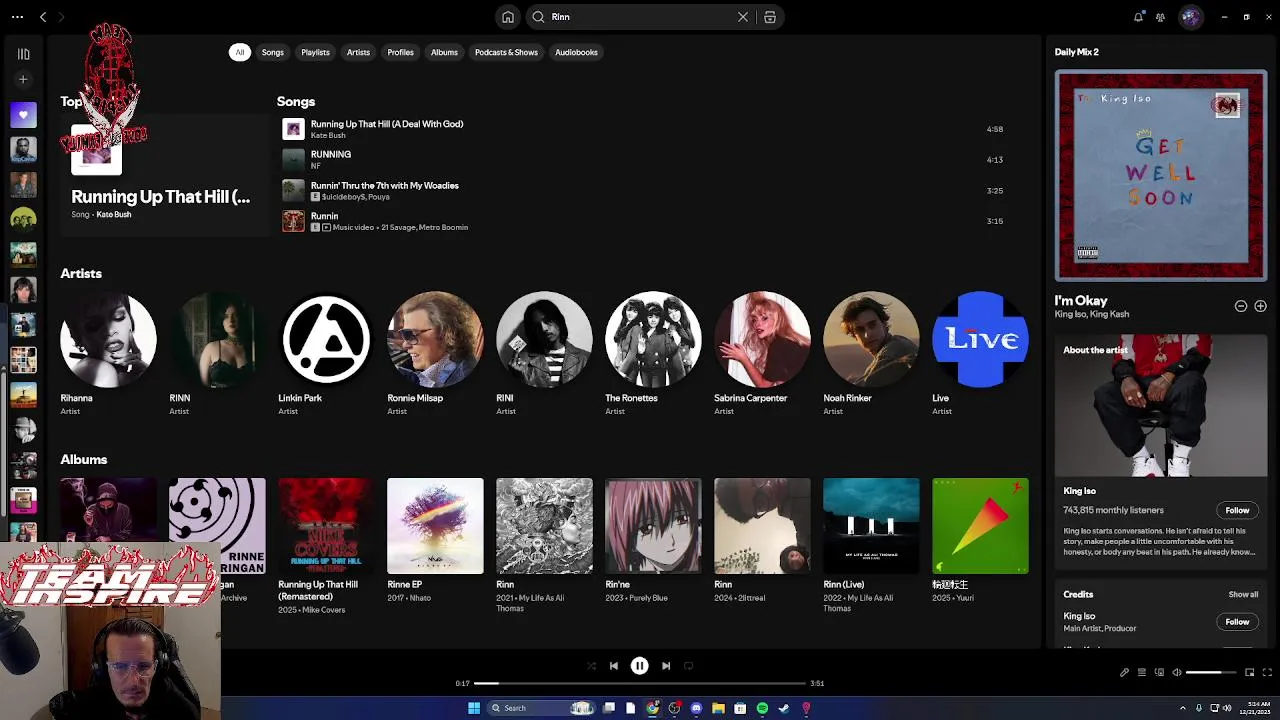The width and height of the screenshot is (1280, 720).
Task: Open Windows Start menu
Action: click(474, 708)
